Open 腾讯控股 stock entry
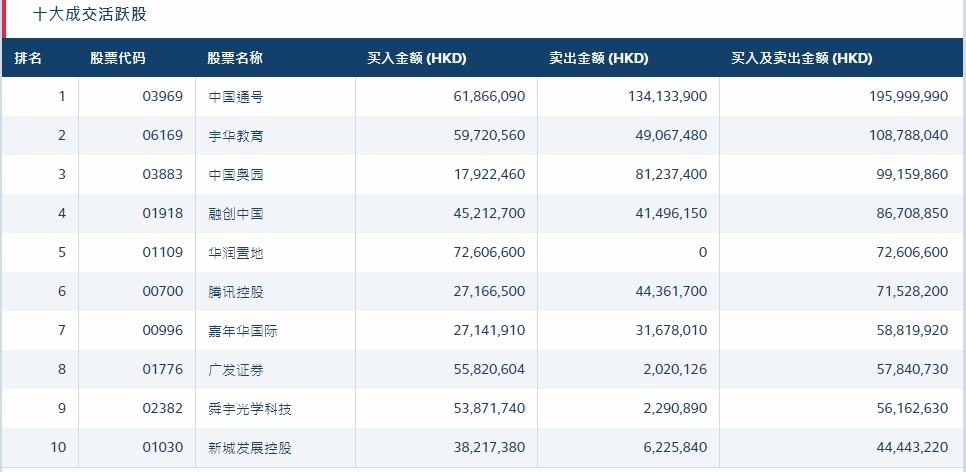Viewport: 966px width, 472px height. point(236,291)
